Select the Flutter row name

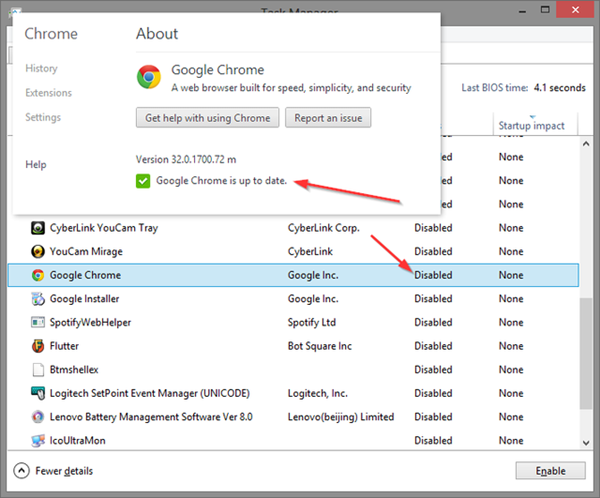pyautogui.click(x=64, y=346)
